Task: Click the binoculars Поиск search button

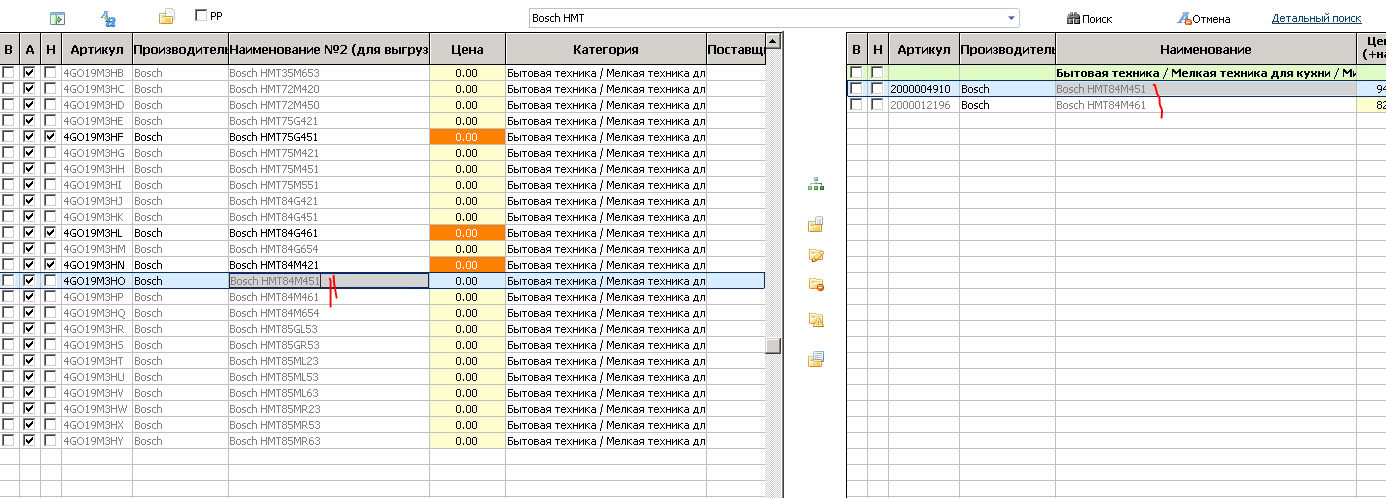Action: [1089, 18]
